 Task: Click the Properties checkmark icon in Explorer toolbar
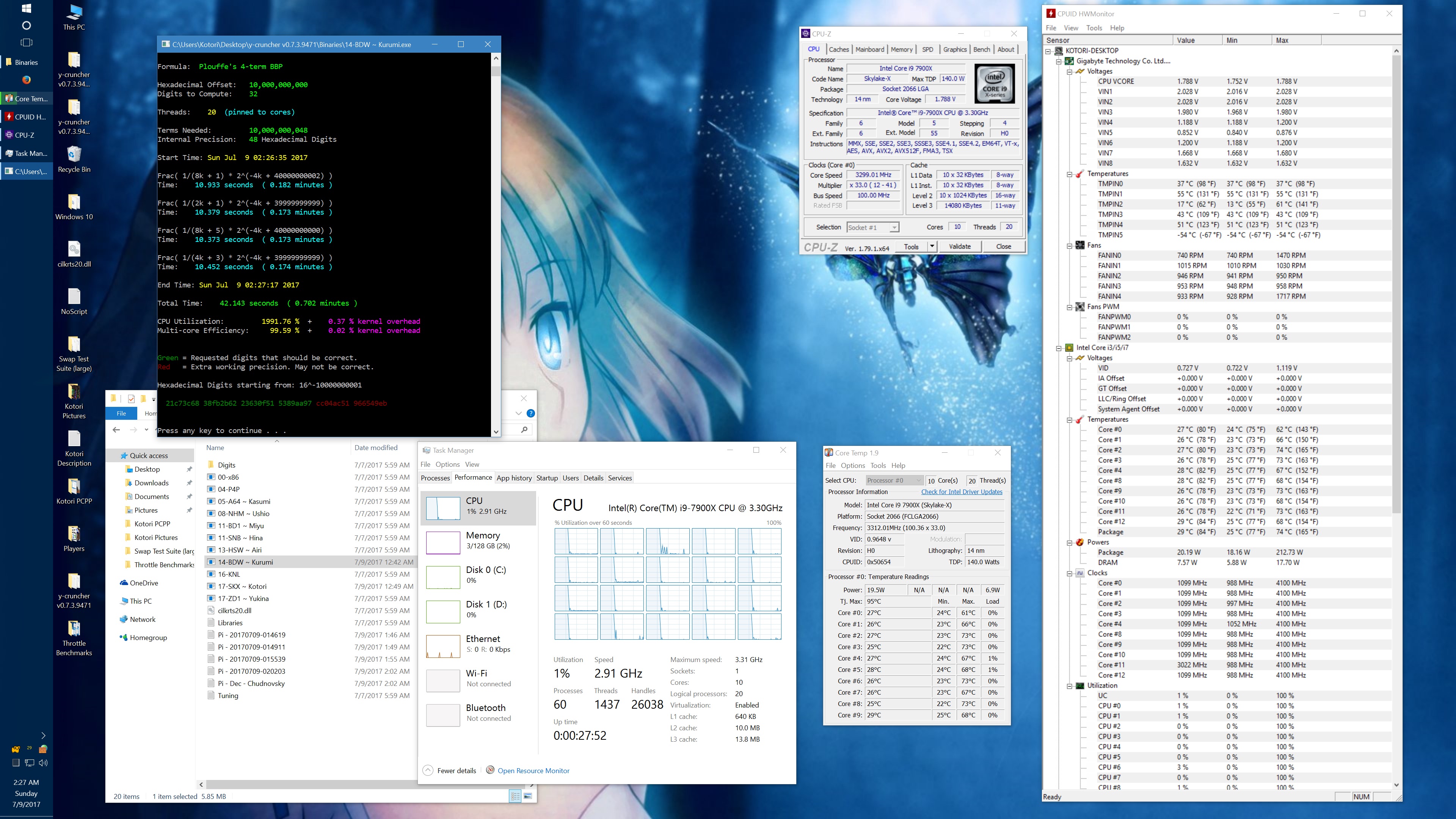131,399
